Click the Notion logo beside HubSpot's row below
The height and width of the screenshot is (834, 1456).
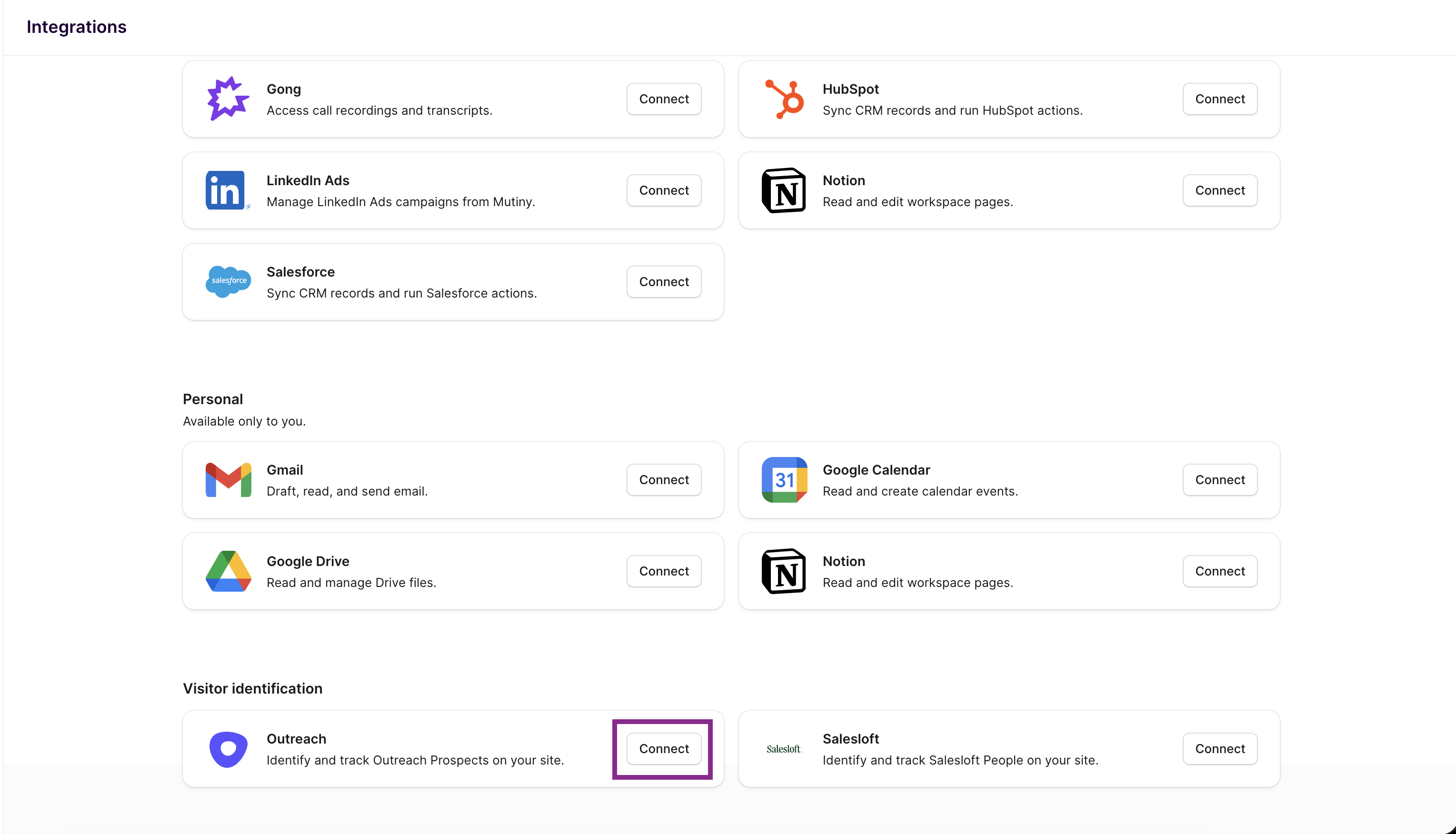click(784, 190)
